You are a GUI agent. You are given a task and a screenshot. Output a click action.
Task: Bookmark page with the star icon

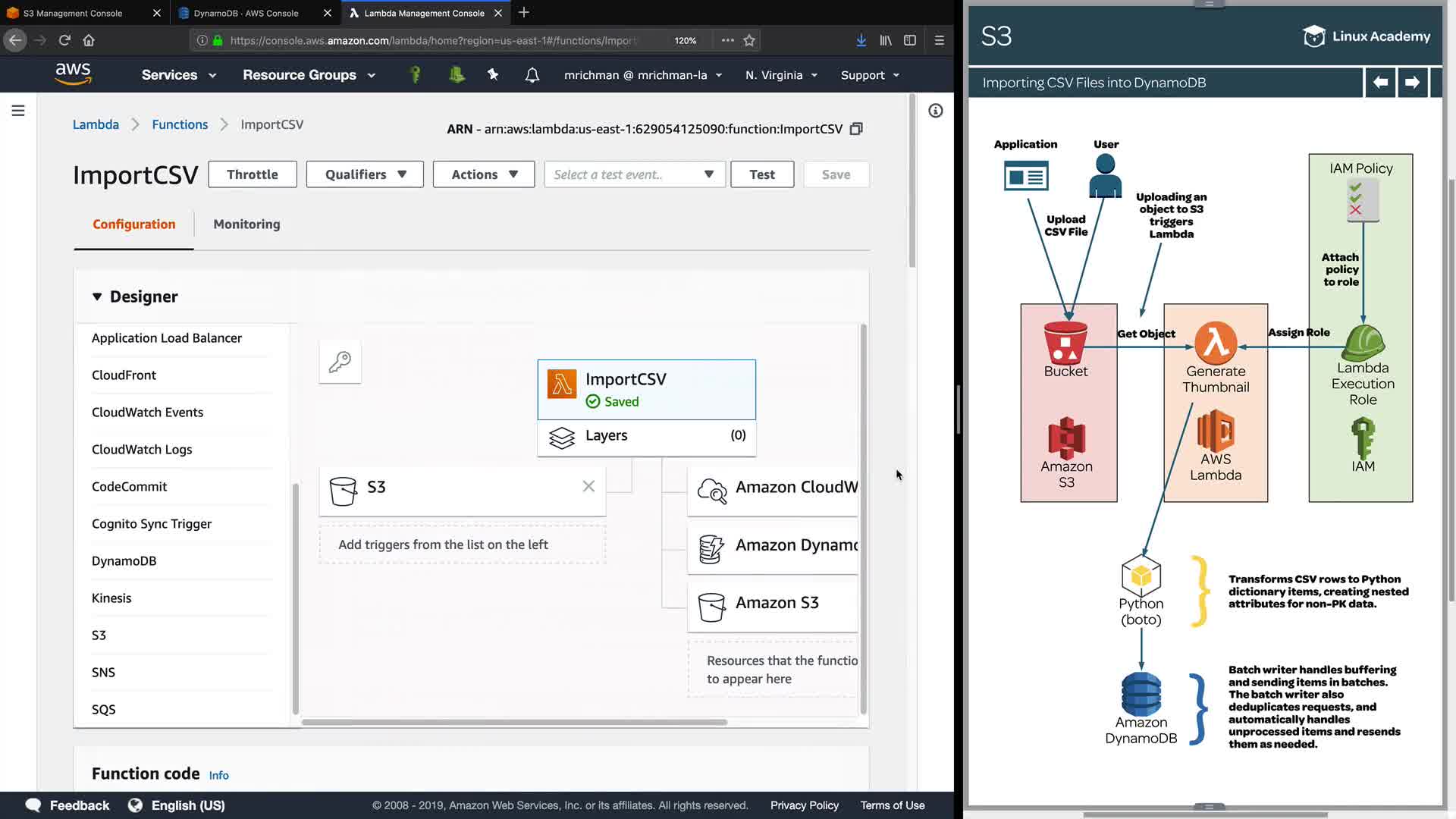click(x=749, y=40)
